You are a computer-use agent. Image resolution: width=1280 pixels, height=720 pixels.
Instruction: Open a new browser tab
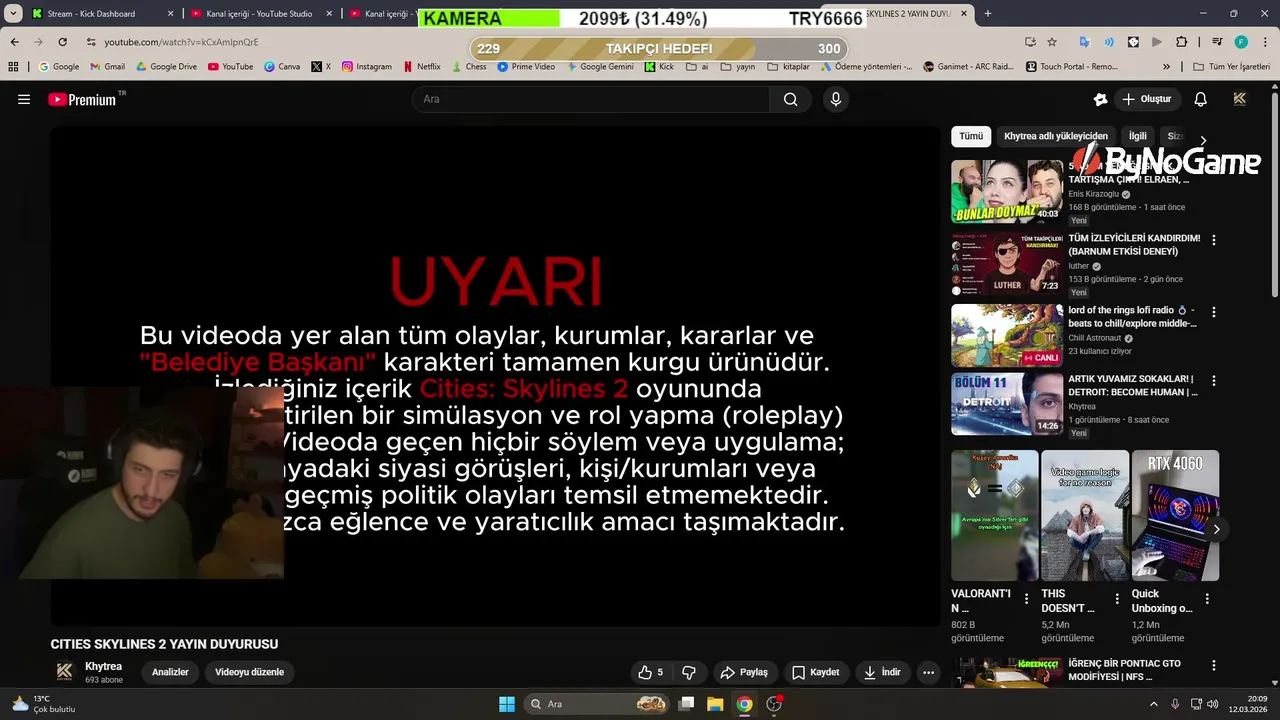988,13
